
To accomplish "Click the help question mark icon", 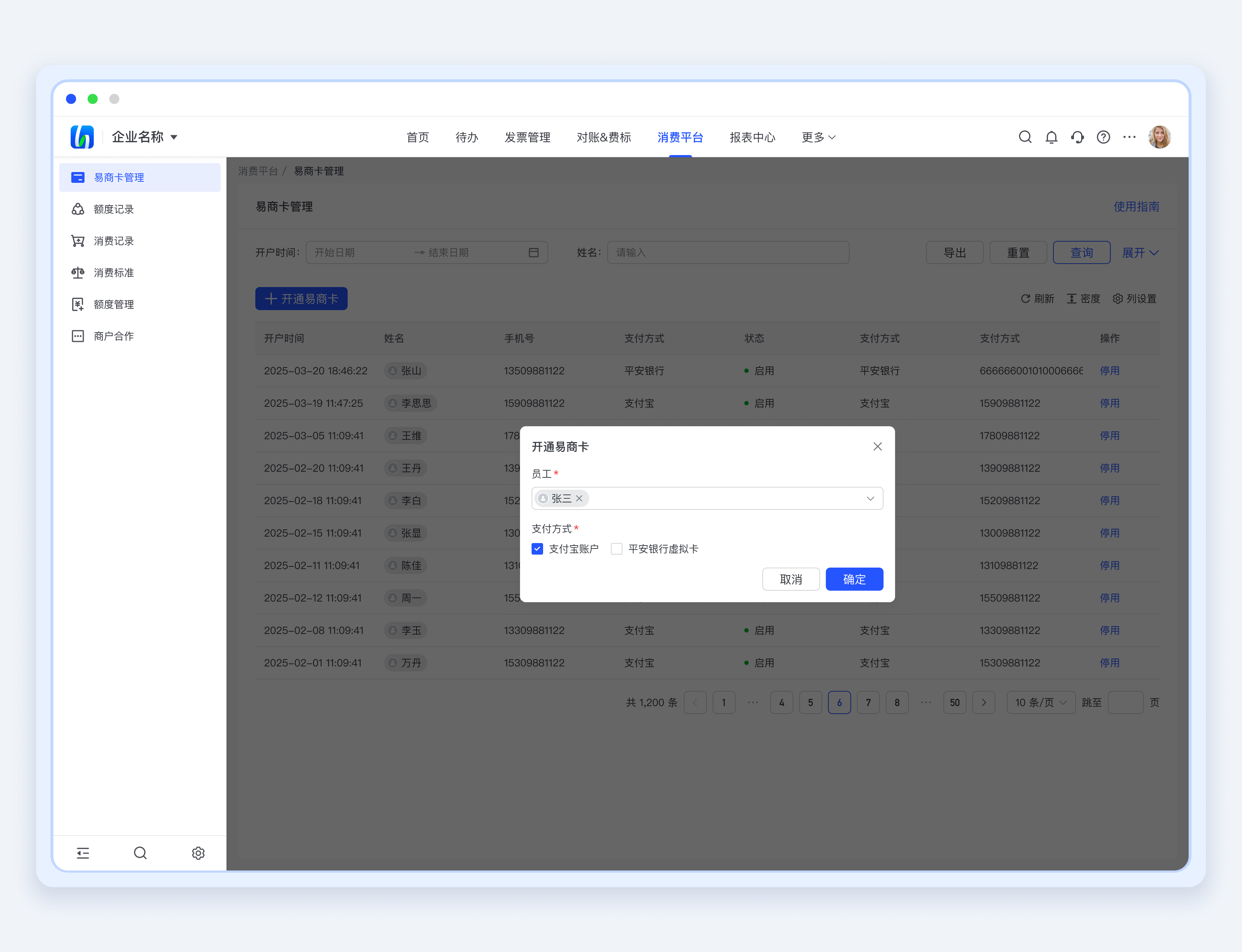I will click(x=1103, y=137).
